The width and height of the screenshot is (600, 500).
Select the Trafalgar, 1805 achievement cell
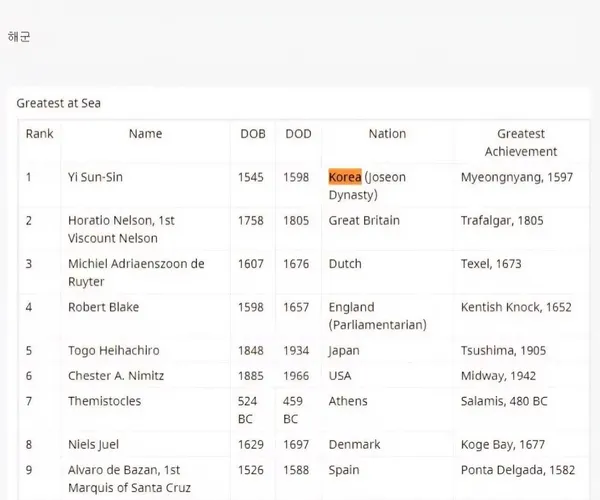pyautogui.click(x=502, y=221)
